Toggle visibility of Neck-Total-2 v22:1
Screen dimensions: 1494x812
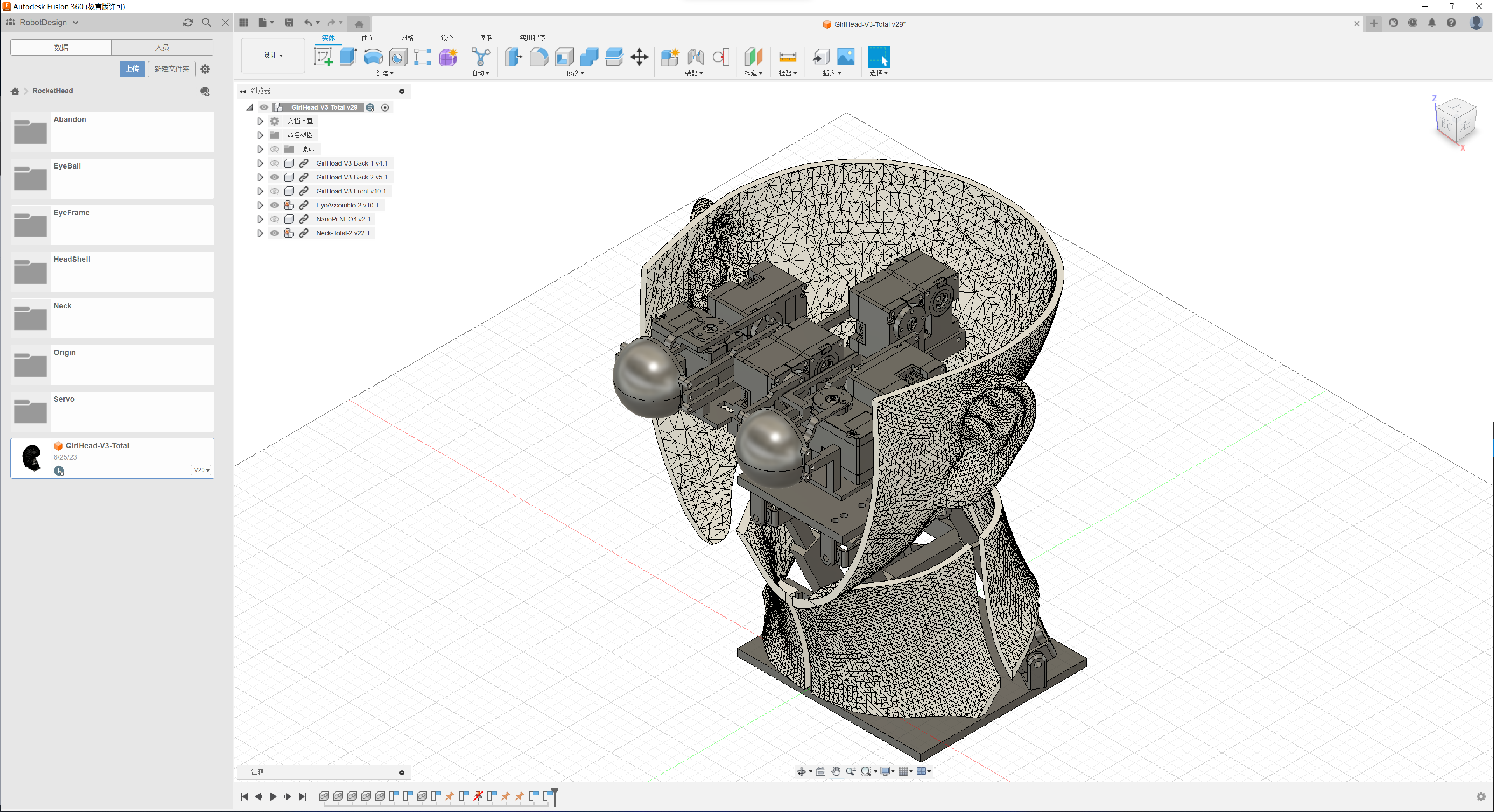click(274, 233)
